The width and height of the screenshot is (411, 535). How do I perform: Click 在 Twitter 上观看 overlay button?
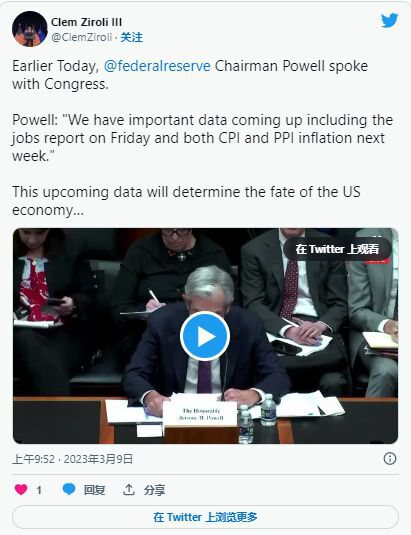(x=337, y=249)
